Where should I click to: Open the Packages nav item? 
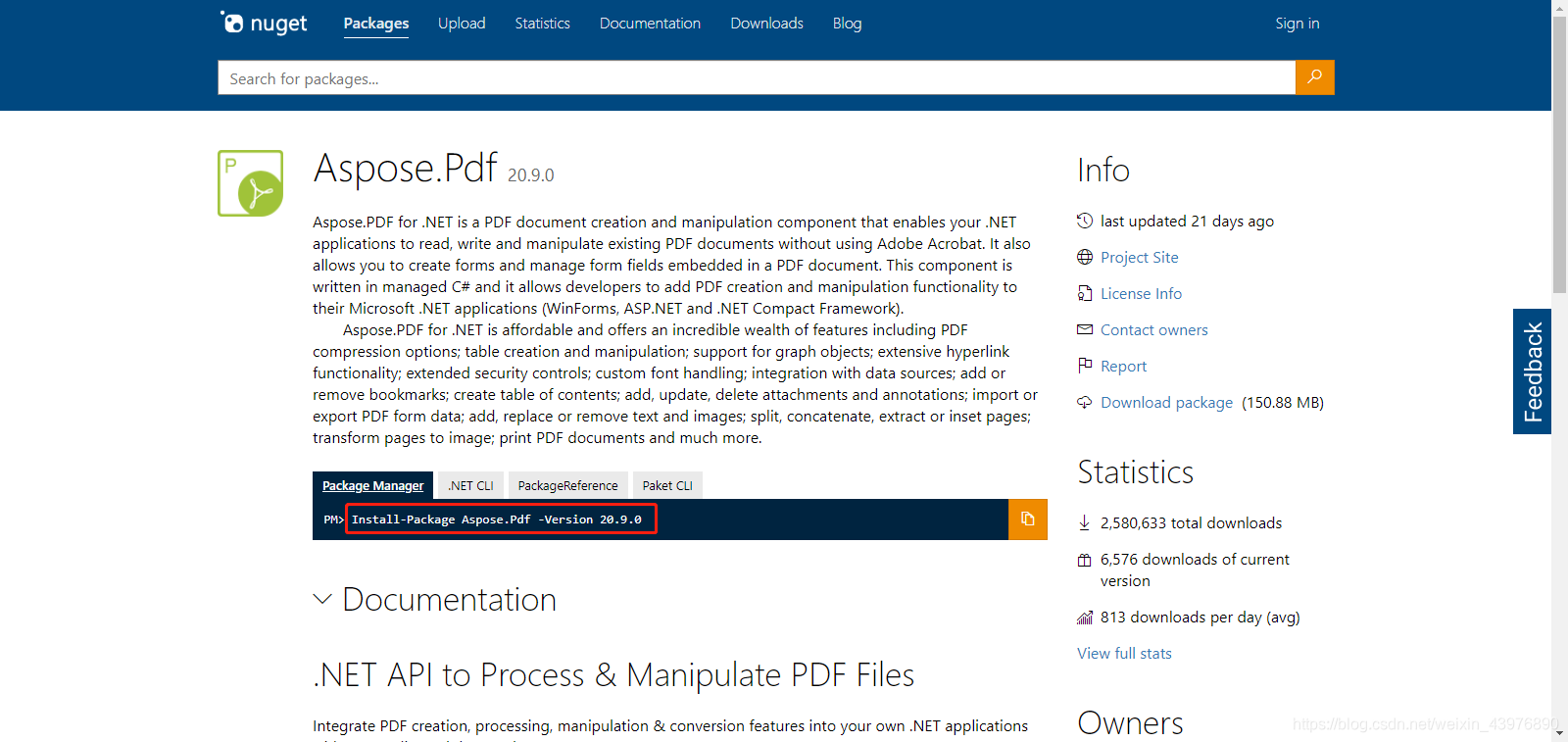(x=376, y=24)
